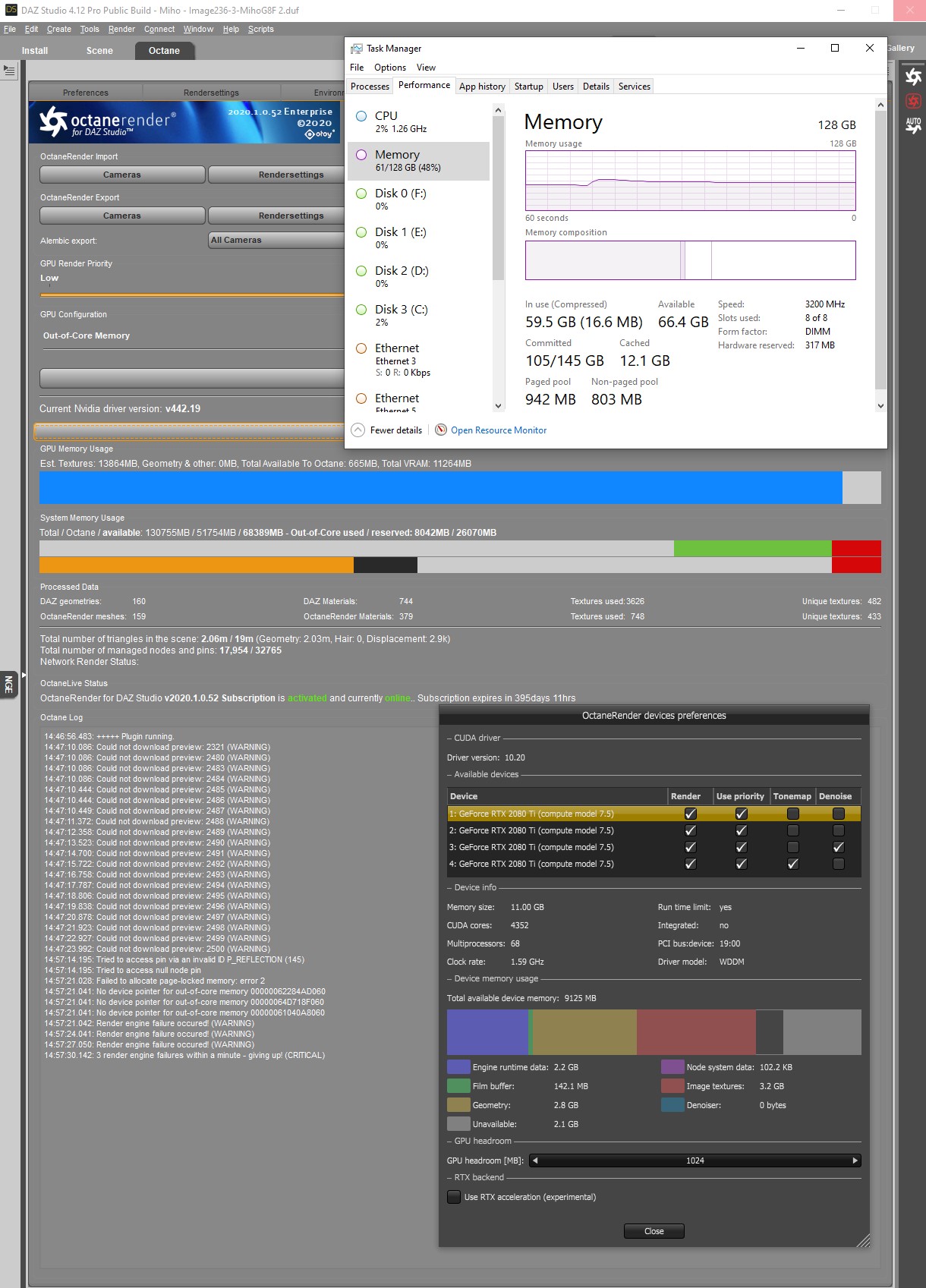The height and width of the screenshot is (1288, 926).
Task: Switch to the Startup tab
Action: (x=529, y=87)
